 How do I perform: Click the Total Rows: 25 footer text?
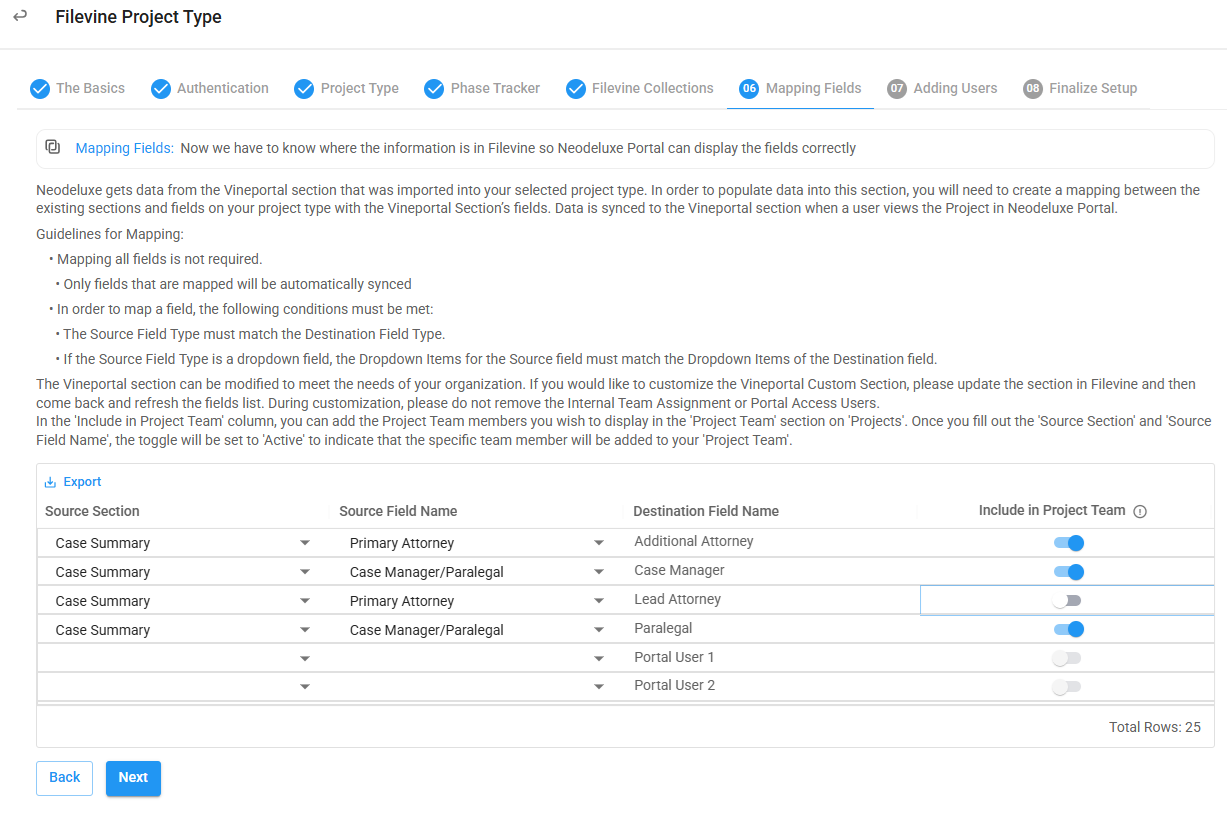[1154, 727]
